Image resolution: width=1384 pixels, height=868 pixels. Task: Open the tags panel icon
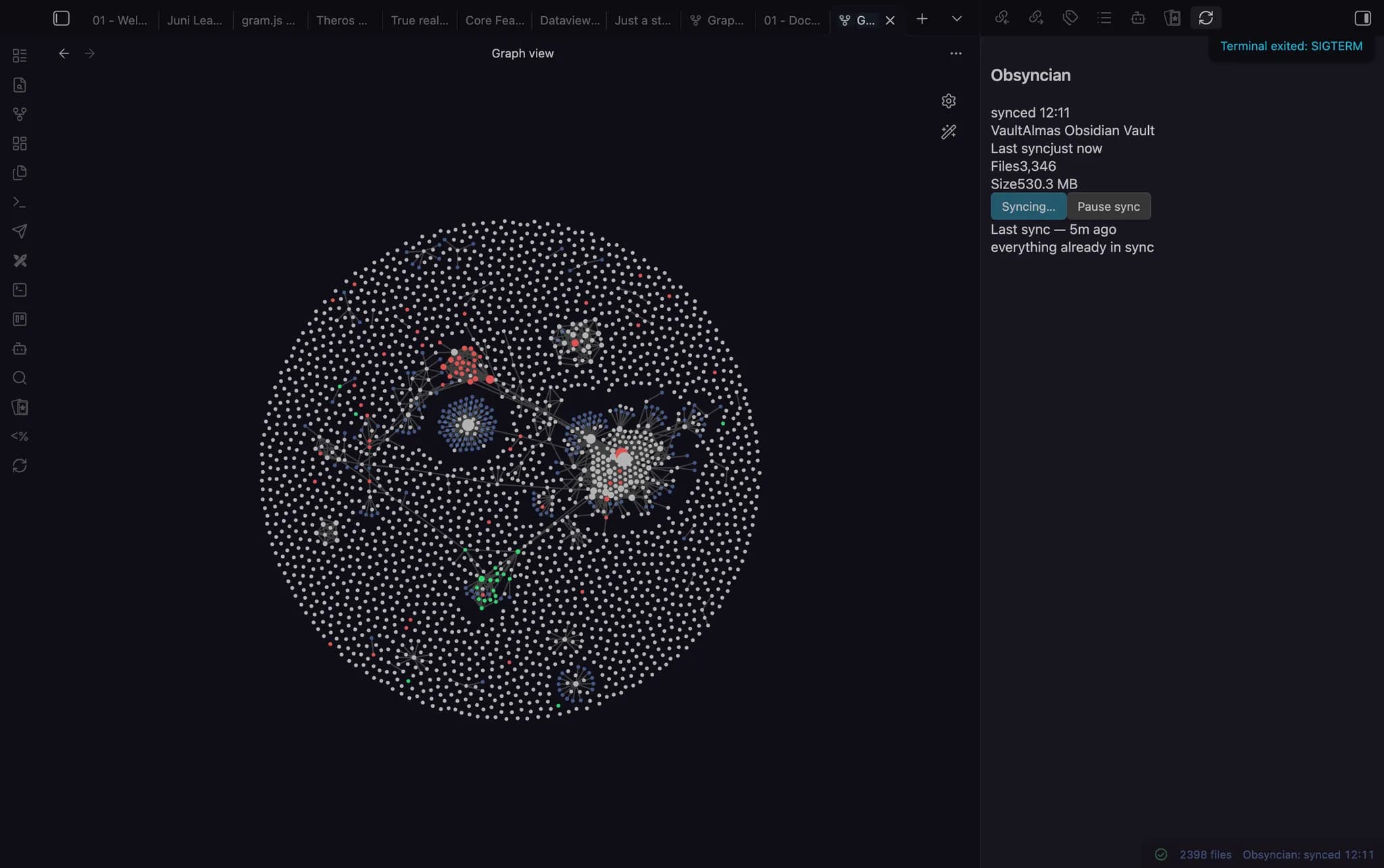click(1070, 18)
